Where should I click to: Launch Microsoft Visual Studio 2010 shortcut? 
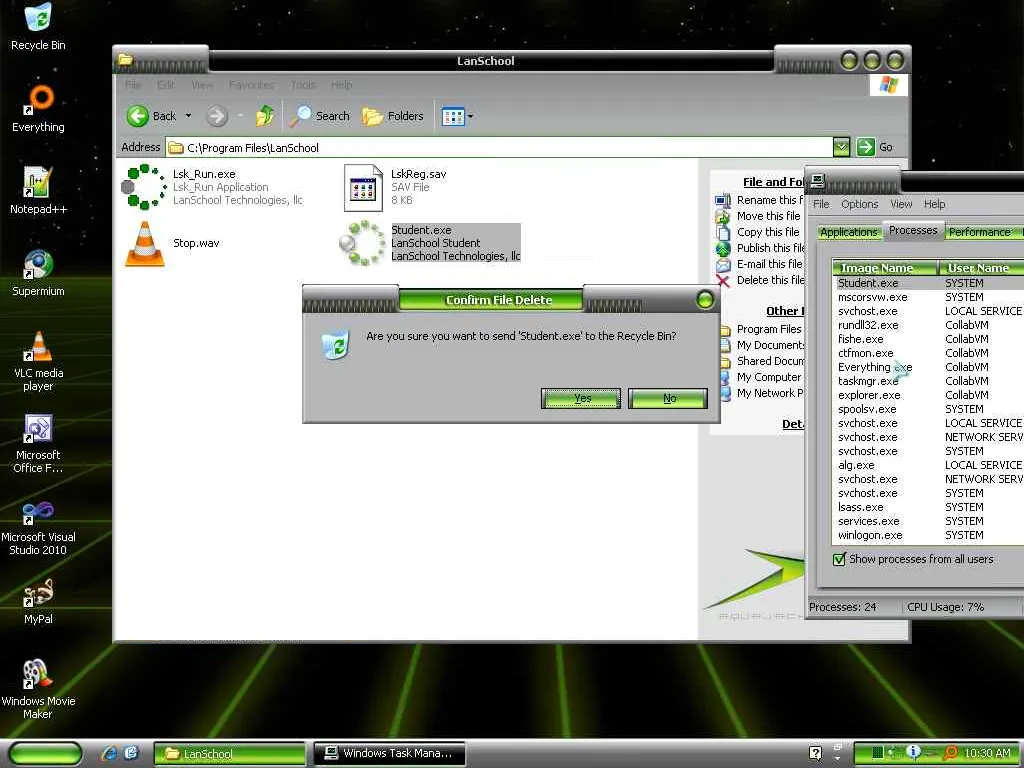point(38,526)
